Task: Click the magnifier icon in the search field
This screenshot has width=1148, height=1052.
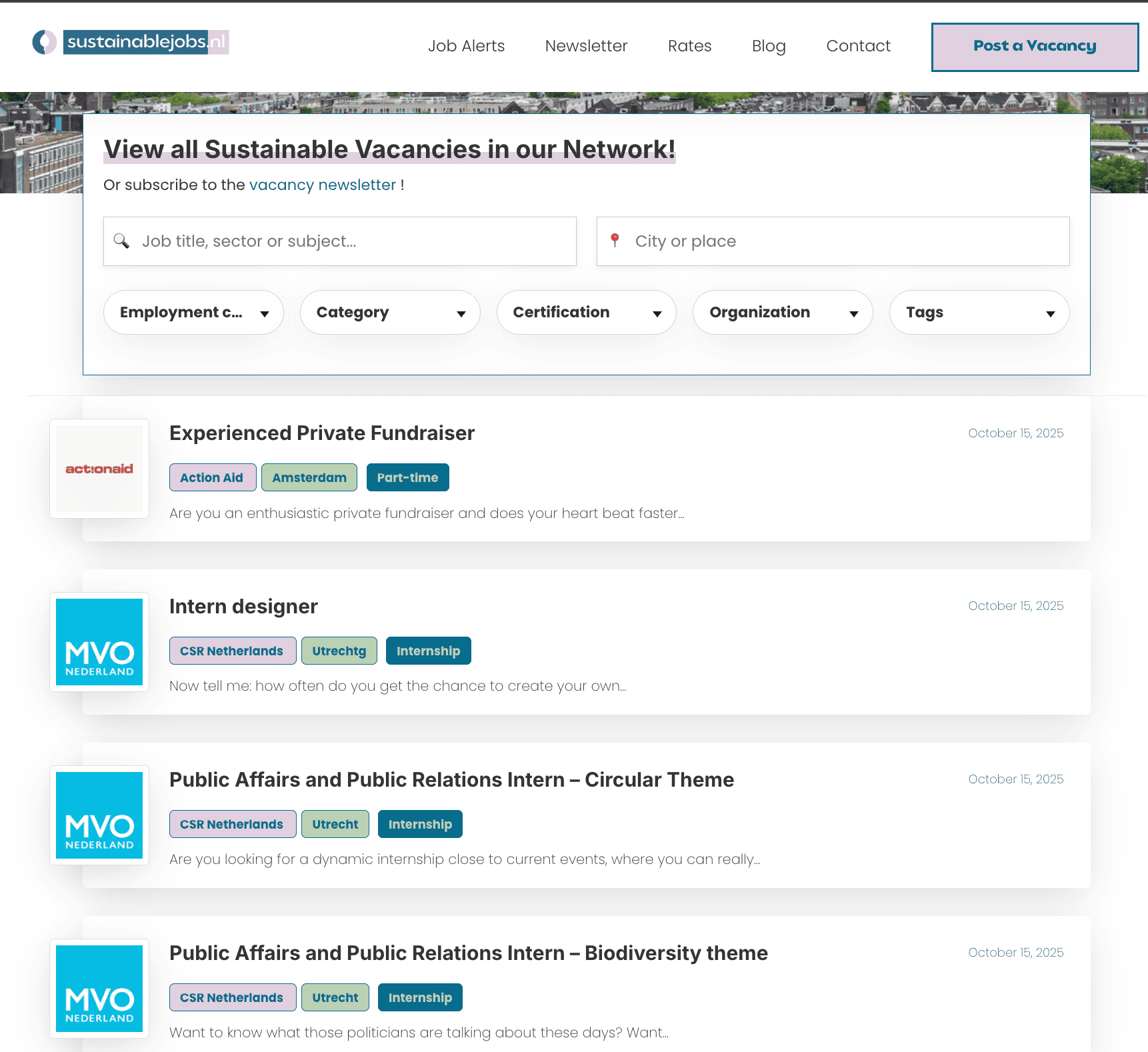Action: (x=123, y=241)
